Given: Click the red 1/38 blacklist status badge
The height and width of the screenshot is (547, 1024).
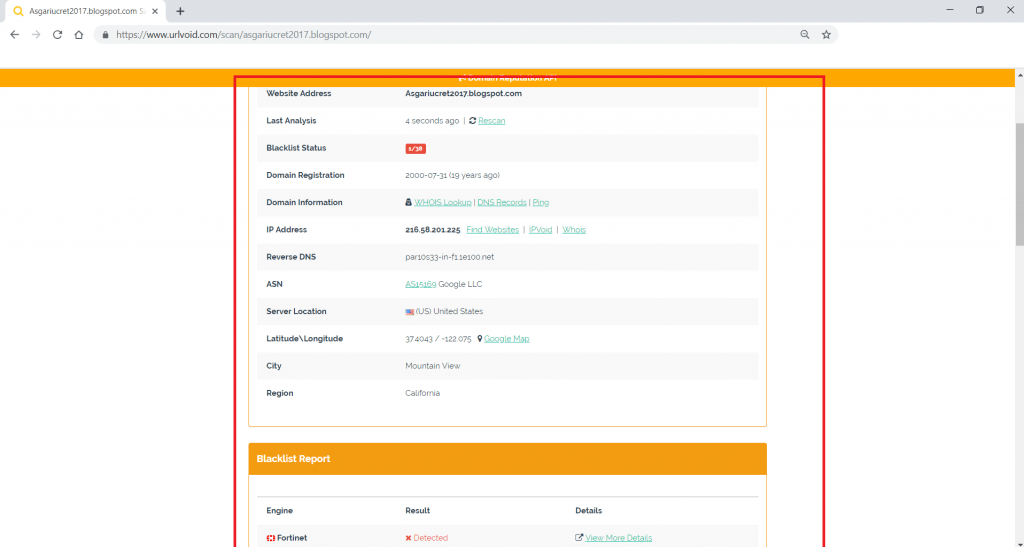Looking at the screenshot, I should [x=415, y=149].
